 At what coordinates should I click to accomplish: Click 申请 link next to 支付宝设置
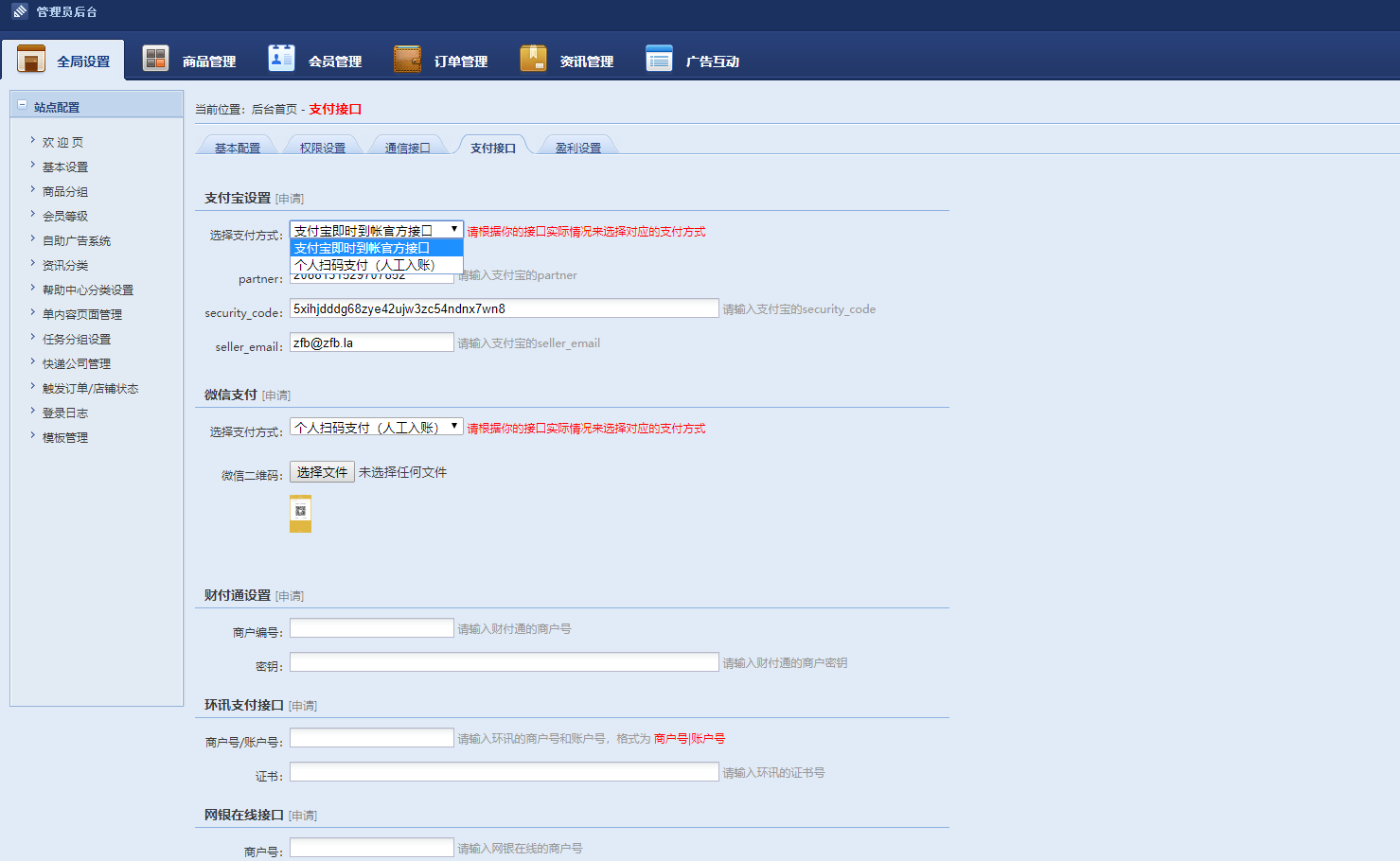(290, 199)
